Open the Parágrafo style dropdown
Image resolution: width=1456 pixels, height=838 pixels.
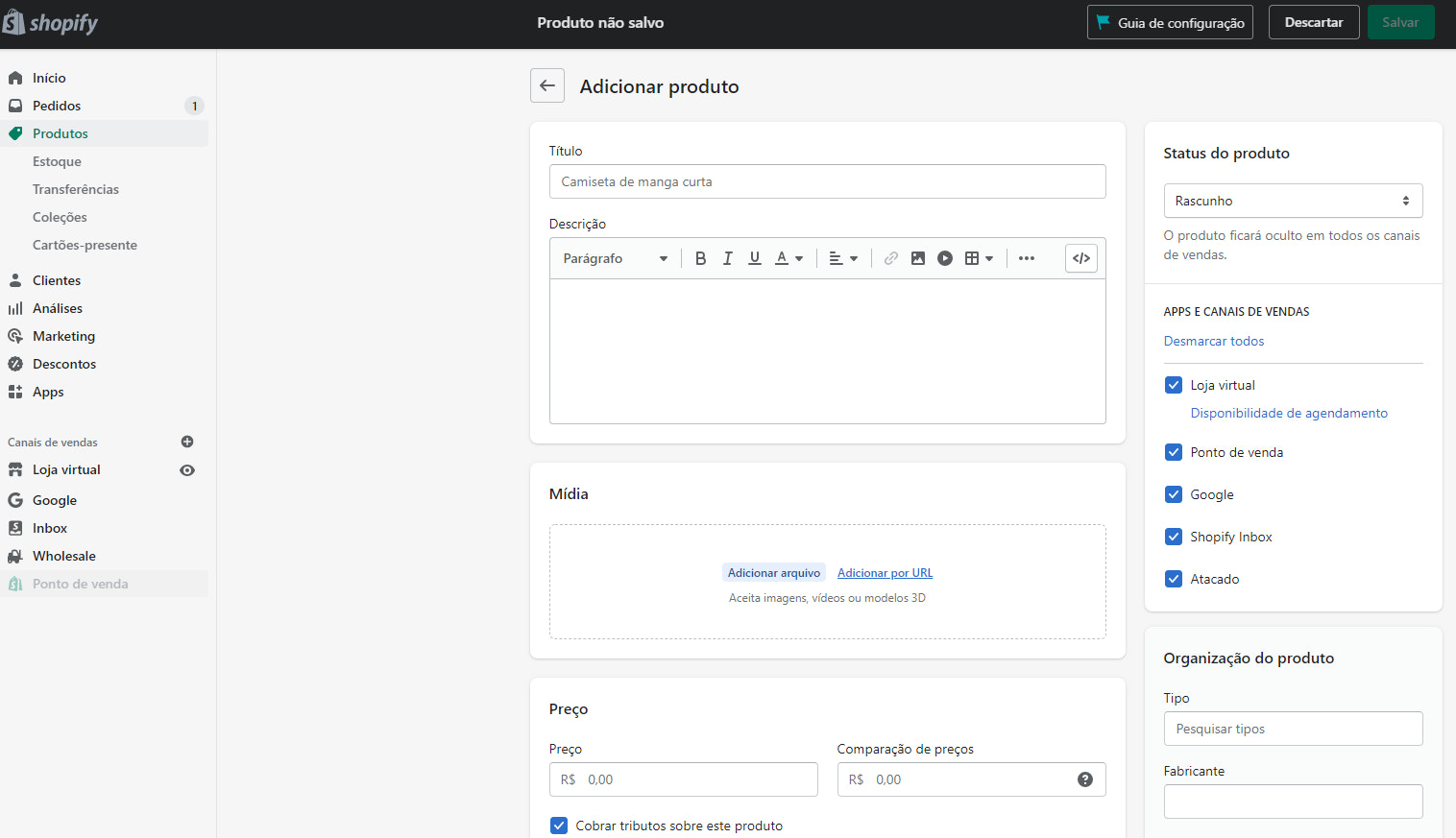(613, 257)
